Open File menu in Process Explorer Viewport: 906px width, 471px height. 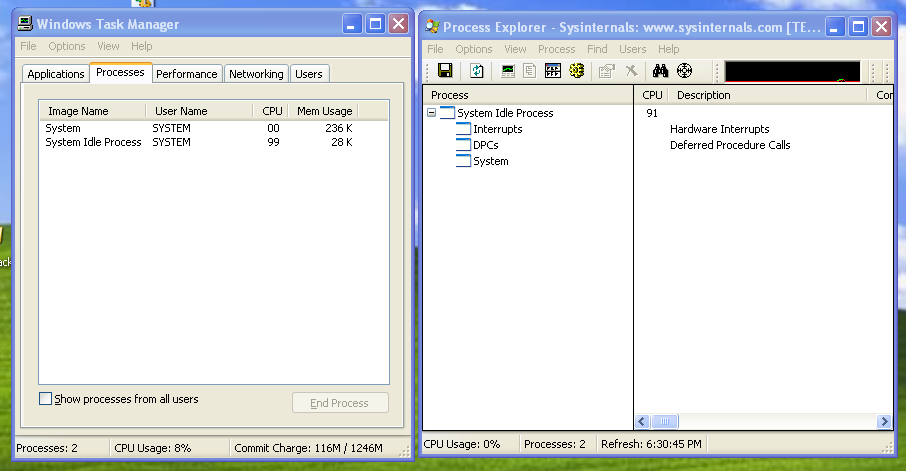coord(435,49)
